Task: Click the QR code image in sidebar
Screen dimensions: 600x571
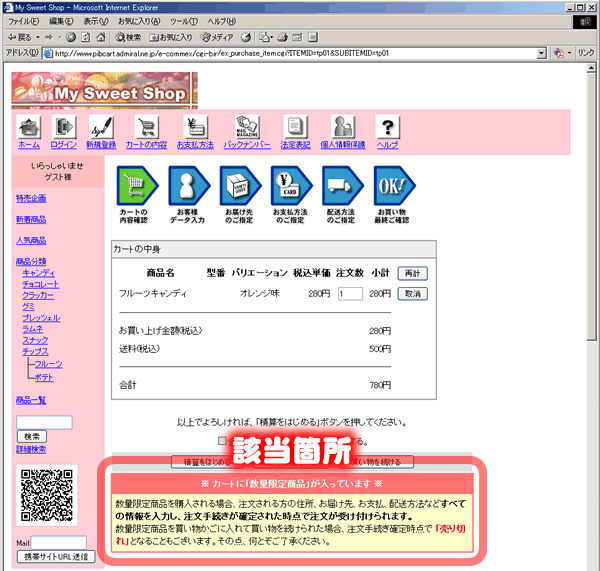Action: (x=47, y=495)
